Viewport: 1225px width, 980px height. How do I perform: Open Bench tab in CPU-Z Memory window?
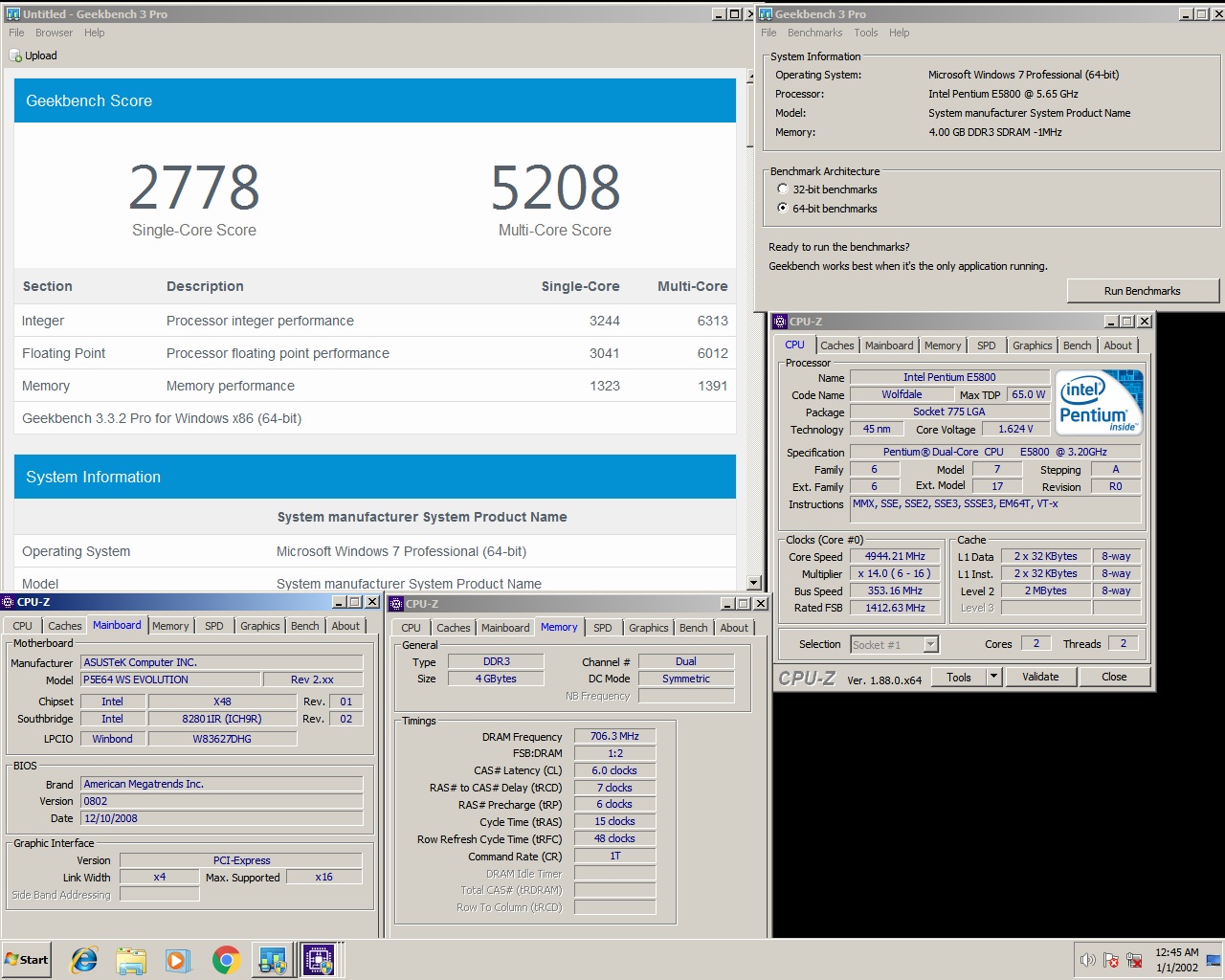694,628
